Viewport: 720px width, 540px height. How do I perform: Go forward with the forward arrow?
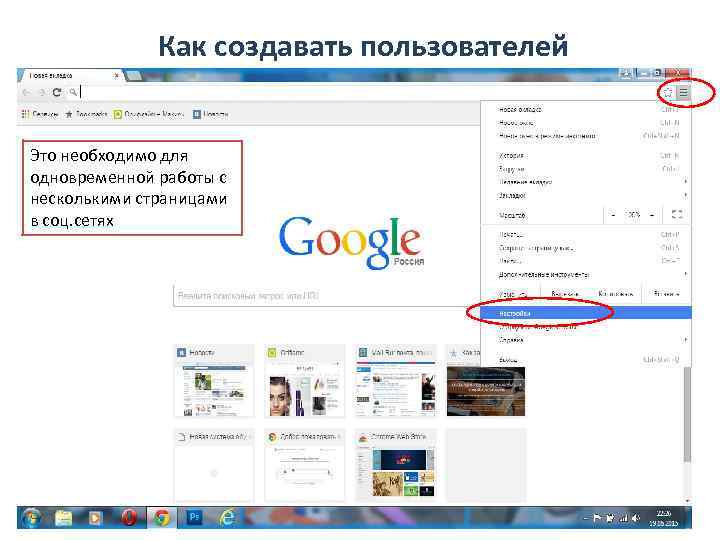click(x=42, y=92)
